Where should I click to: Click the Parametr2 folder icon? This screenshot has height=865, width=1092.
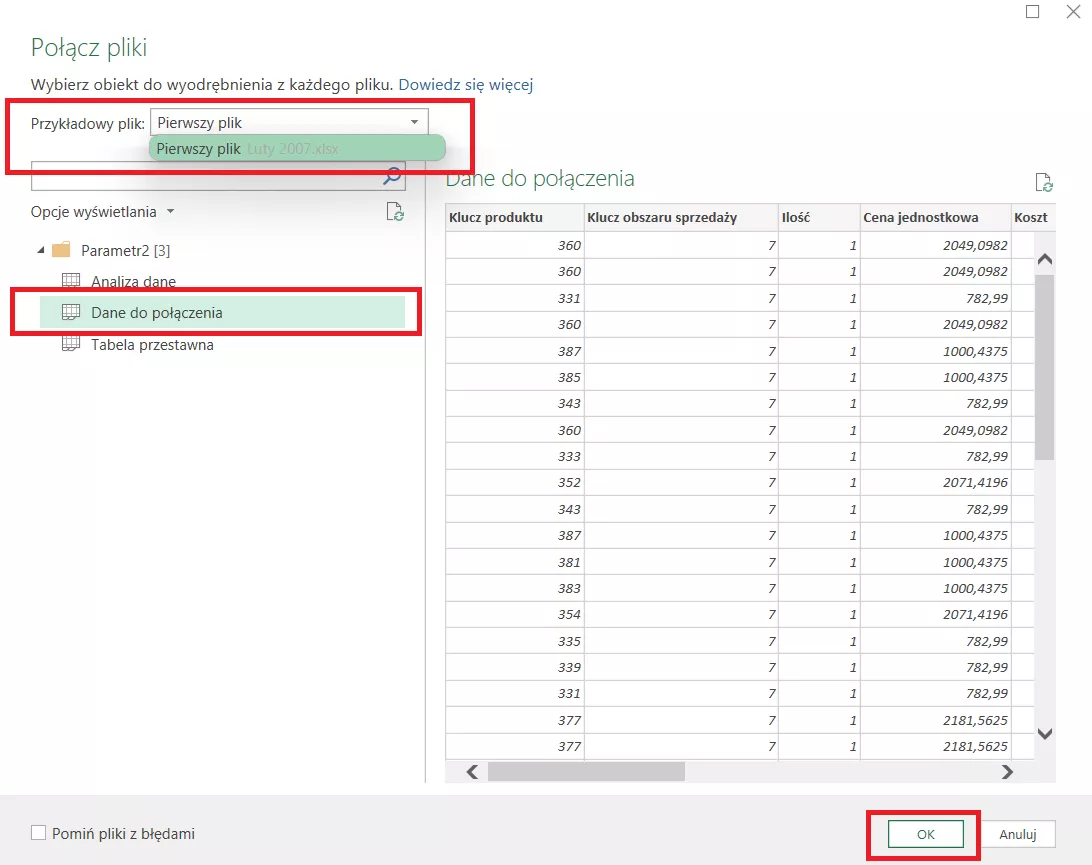point(61,250)
